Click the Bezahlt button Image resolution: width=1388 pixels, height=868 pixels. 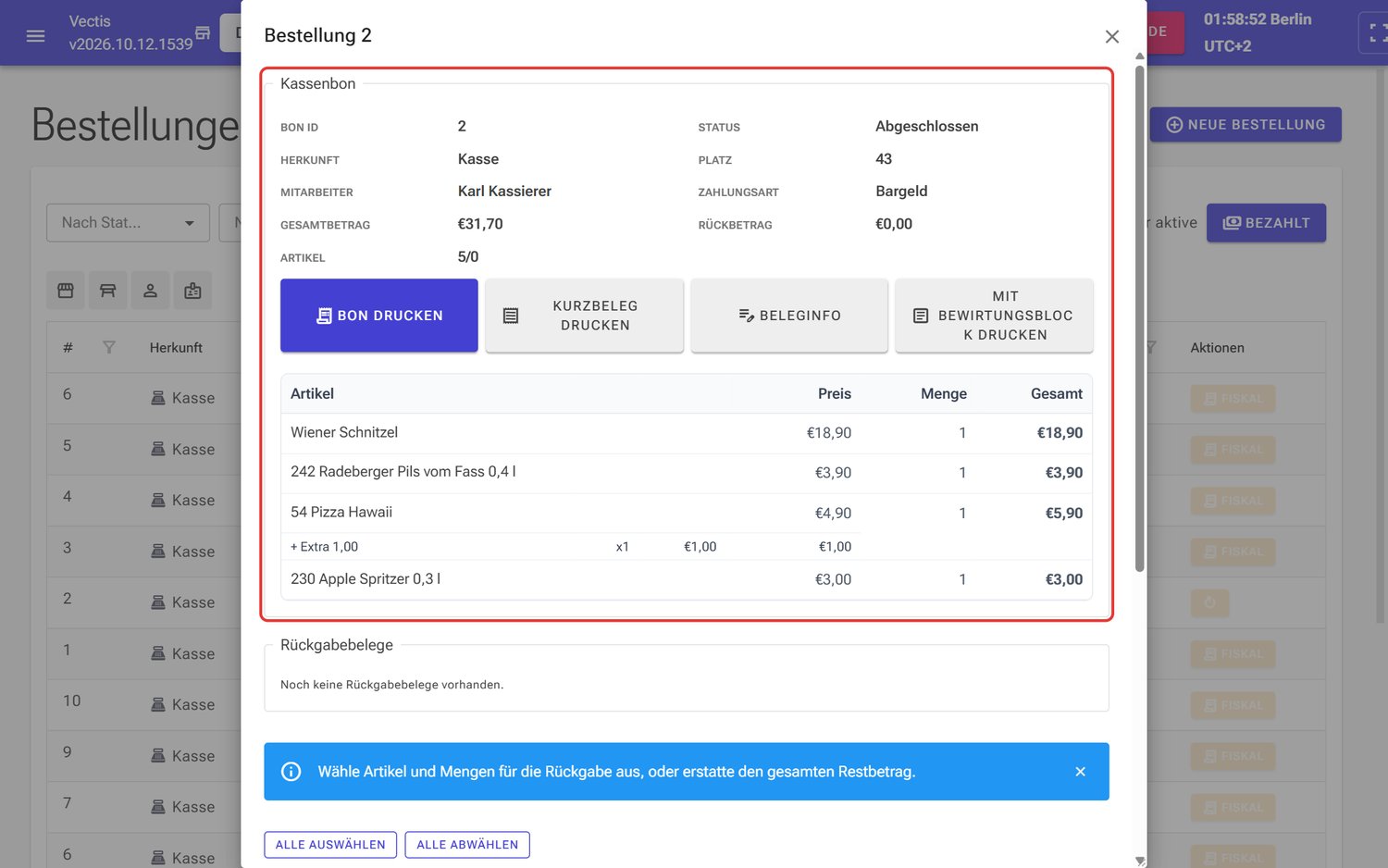click(1266, 223)
